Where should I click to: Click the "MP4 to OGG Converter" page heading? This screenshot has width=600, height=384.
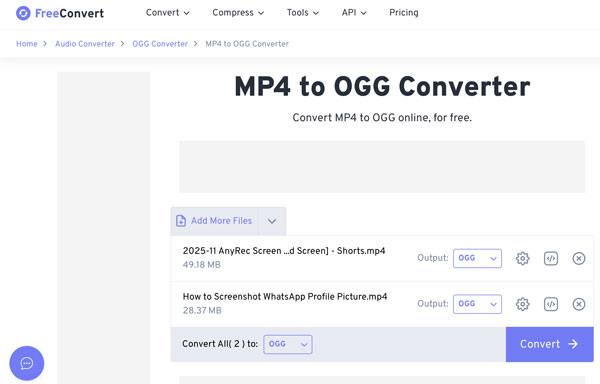[382, 86]
